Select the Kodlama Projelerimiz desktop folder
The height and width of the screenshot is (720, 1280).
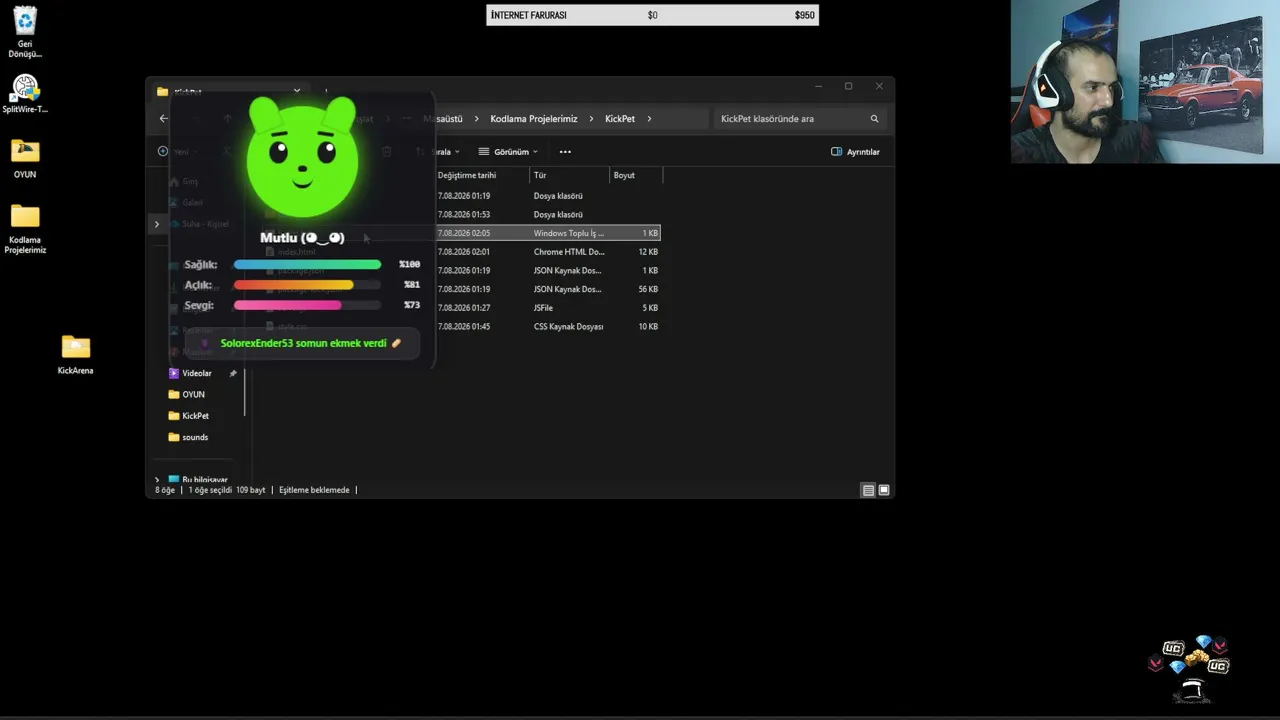click(x=25, y=229)
